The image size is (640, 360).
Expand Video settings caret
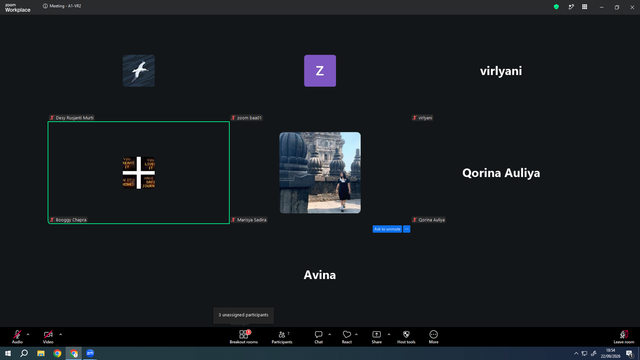point(60,334)
